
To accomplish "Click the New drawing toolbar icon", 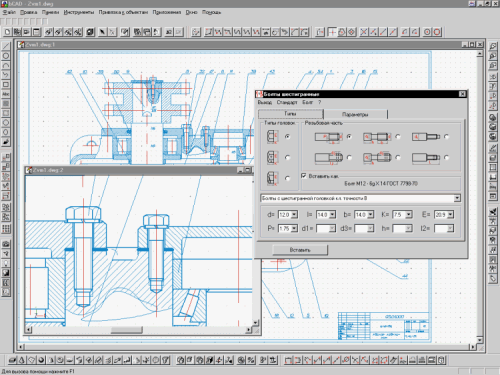I will tap(7, 32).
